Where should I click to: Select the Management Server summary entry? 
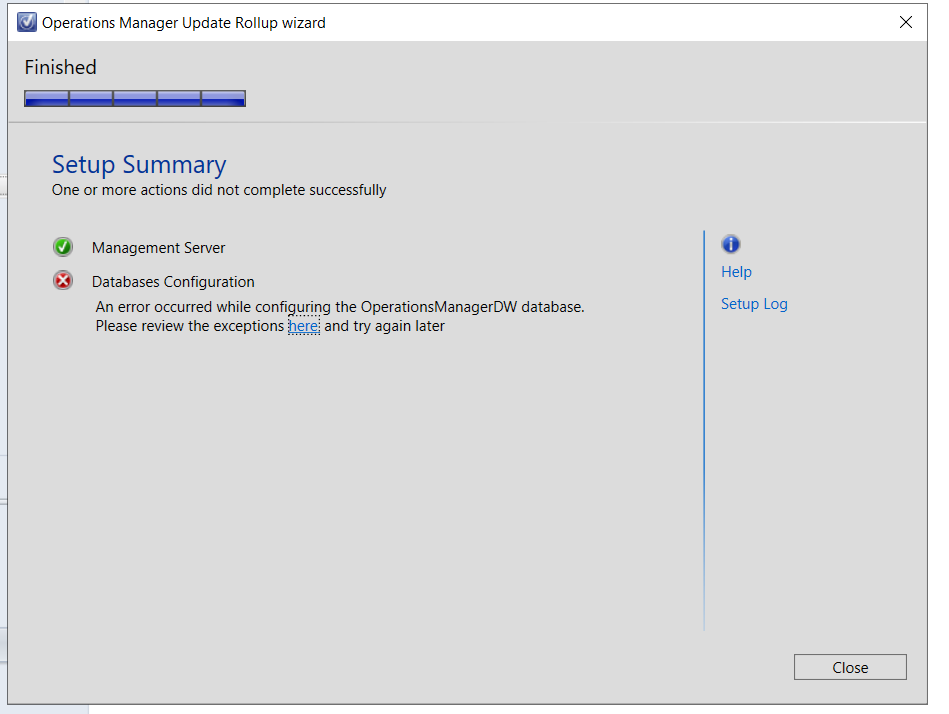coord(158,247)
